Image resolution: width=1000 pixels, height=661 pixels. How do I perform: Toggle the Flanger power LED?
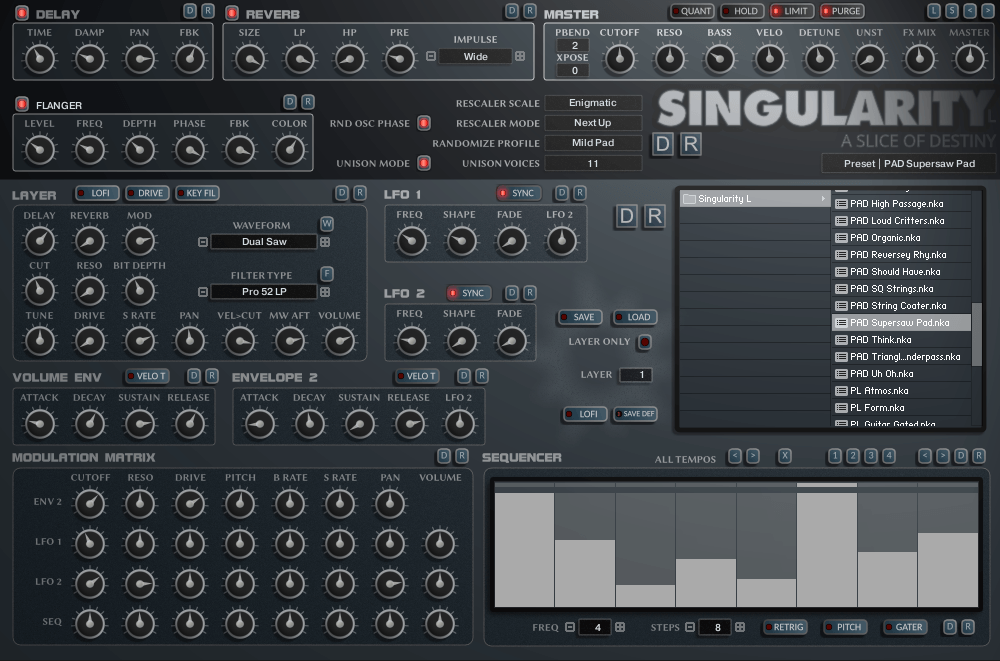pos(22,104)
